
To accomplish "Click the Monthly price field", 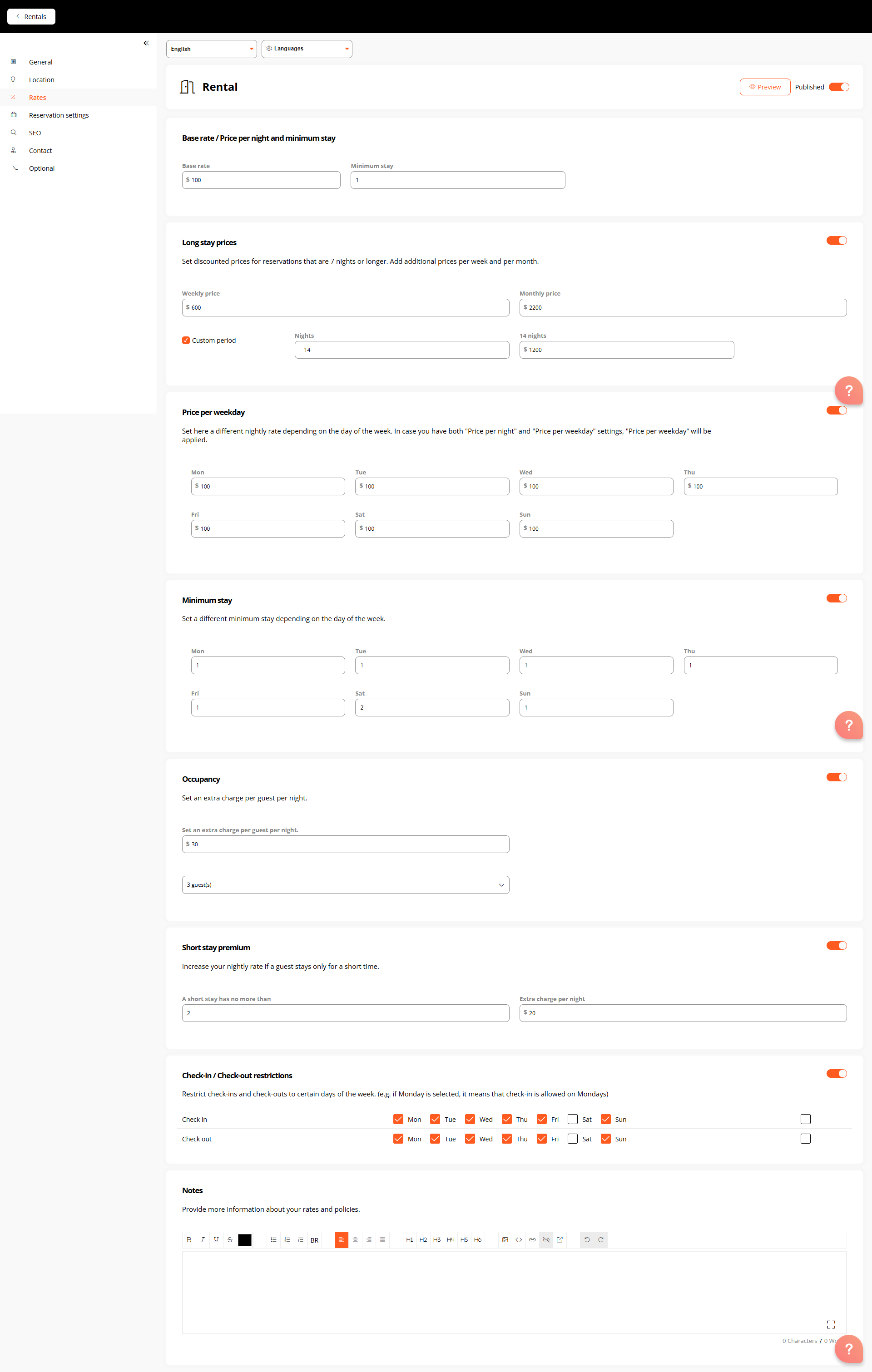I will [x=683, y=308].
